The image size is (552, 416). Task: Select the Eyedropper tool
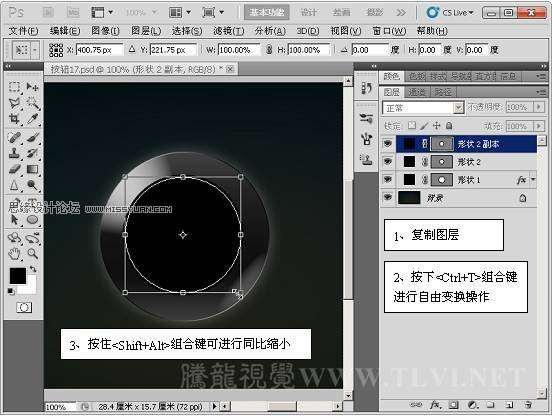[32, 119]
